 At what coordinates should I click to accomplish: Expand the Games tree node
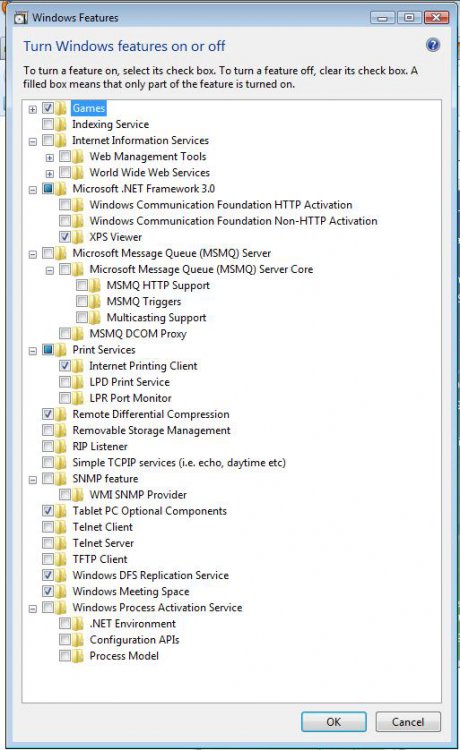[33, 110]
